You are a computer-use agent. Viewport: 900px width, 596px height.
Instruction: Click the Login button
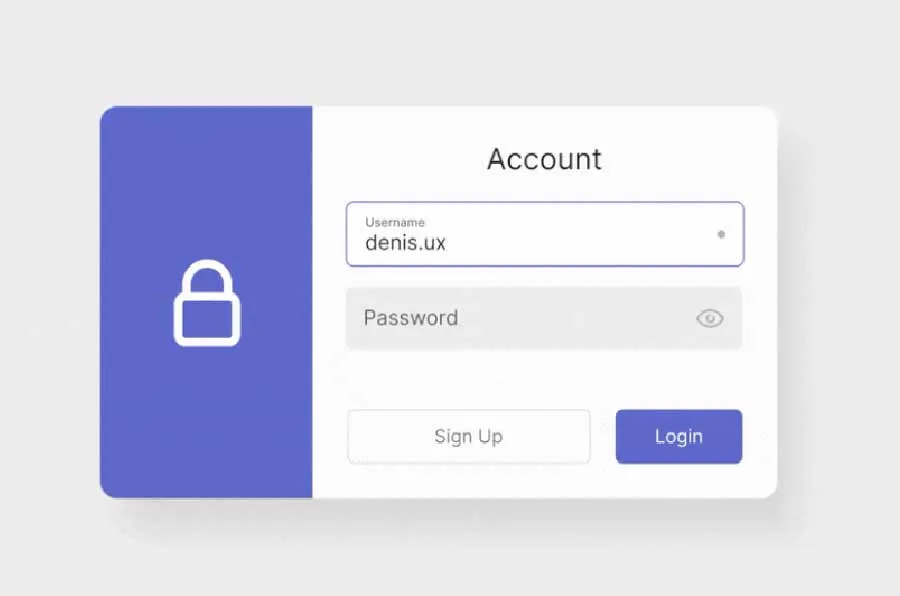678,436
